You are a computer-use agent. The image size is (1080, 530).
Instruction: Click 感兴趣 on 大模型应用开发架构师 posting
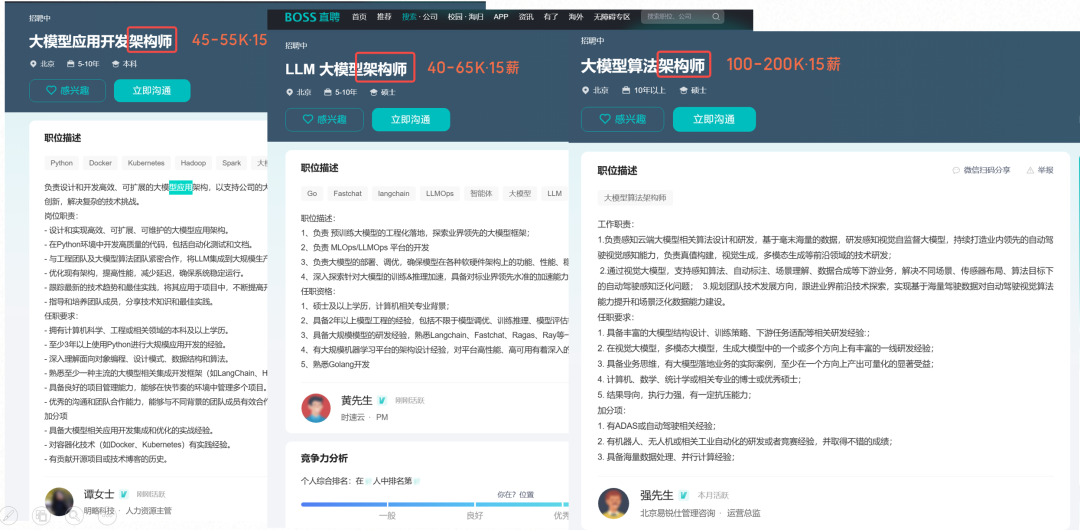[x=68, y=91]
